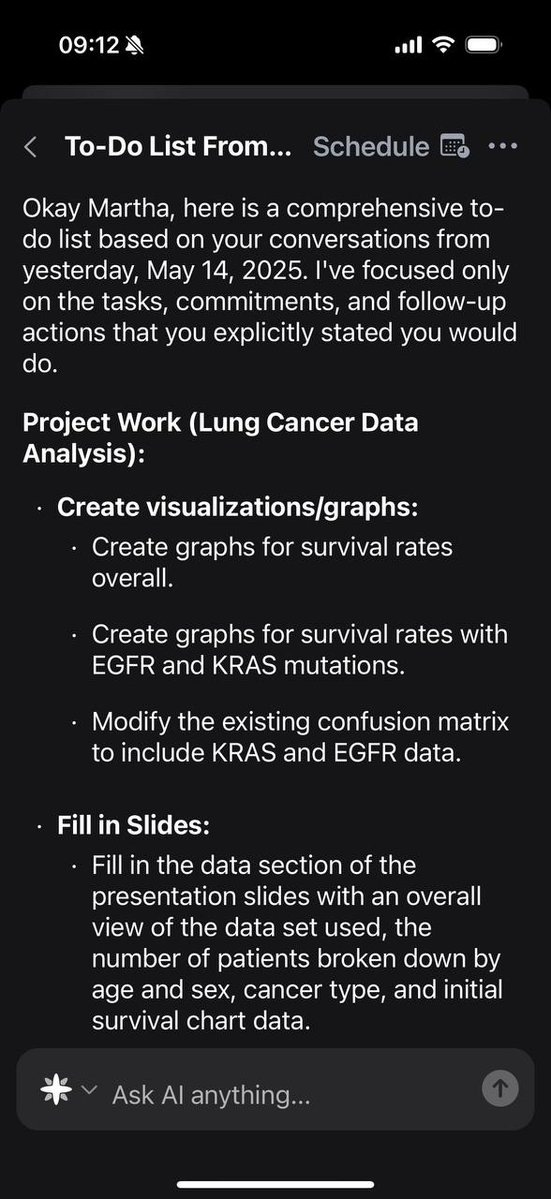Viewport: 551px width, 1199px height.
Task: Tap the Schedule label
Action: (371, 146)
